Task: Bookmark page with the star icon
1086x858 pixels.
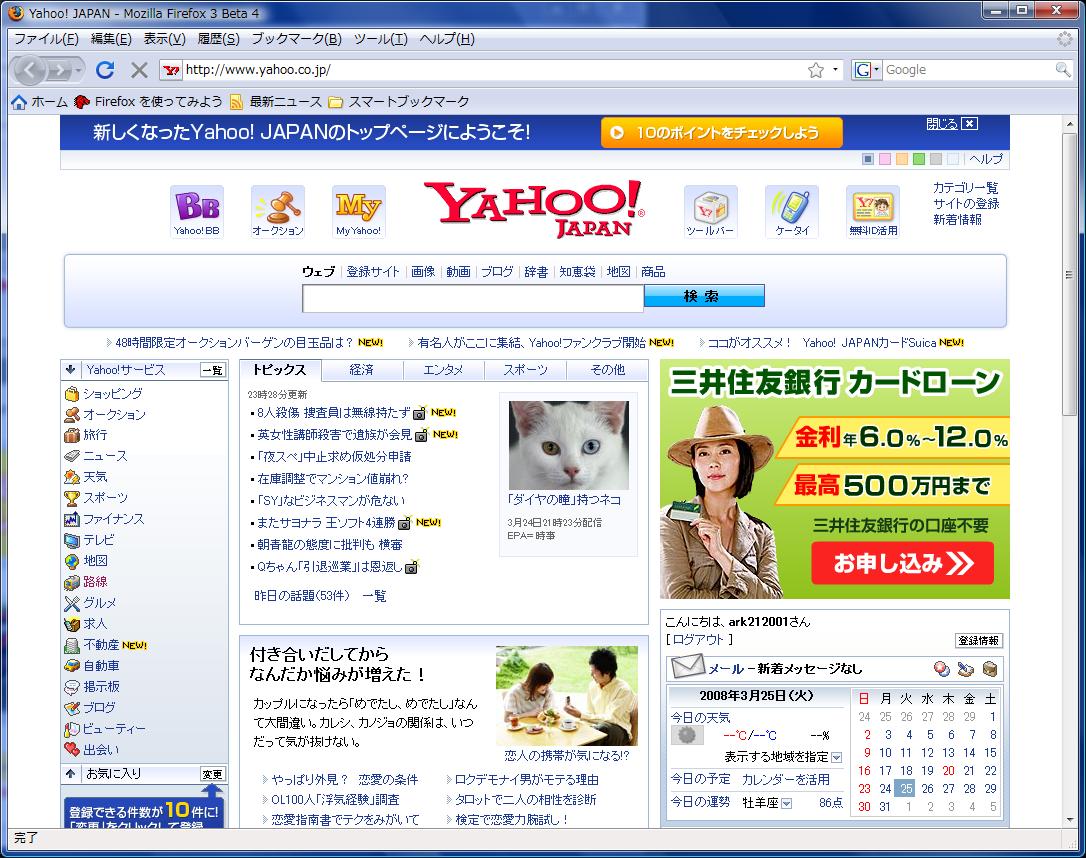Action: [x=816, y=70]
